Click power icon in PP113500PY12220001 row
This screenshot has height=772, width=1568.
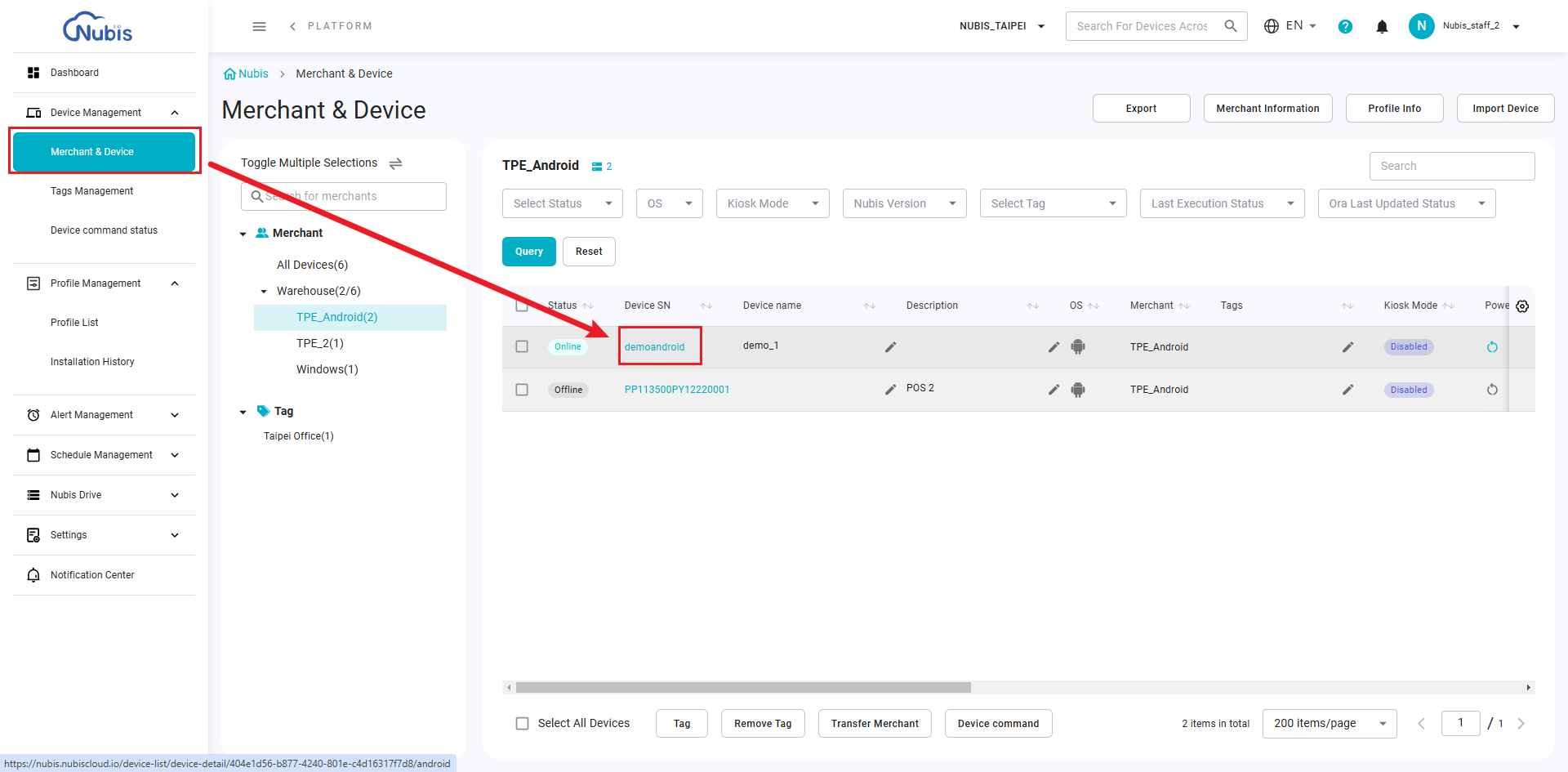1492,390
